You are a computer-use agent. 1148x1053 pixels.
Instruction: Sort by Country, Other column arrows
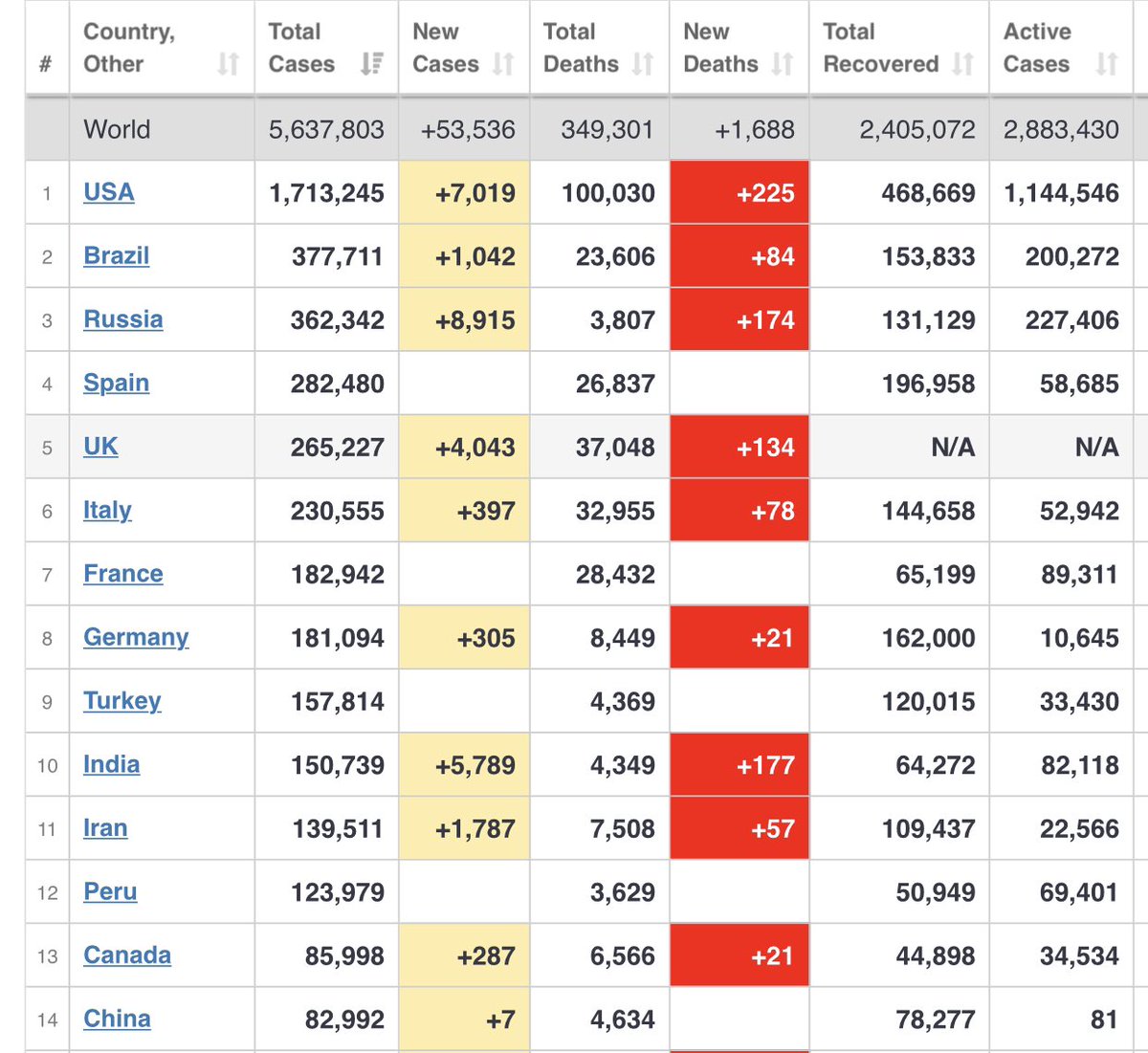pyautogui.click(x=228, y=64)
